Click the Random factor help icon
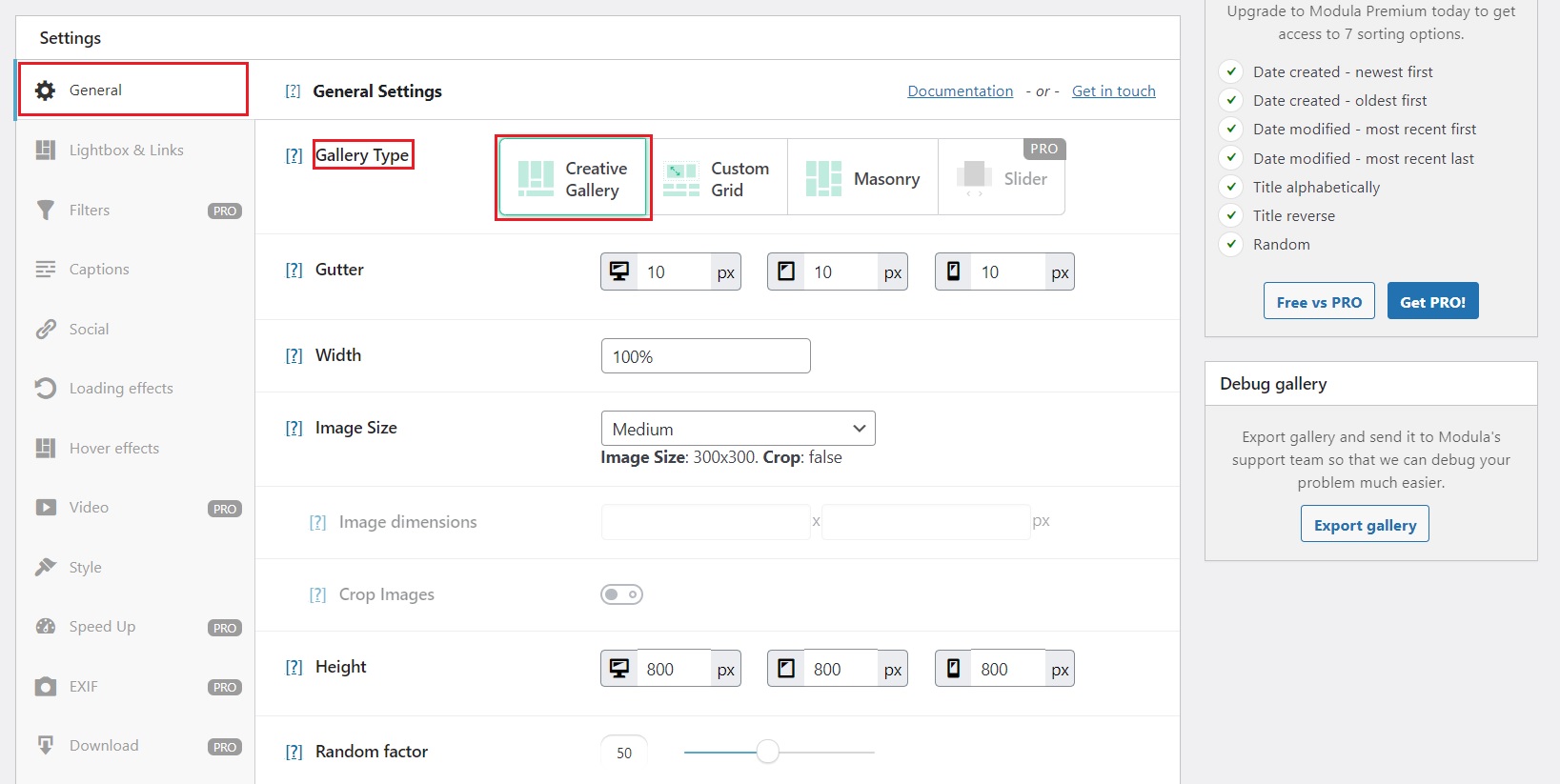 [x=294, y=753]
